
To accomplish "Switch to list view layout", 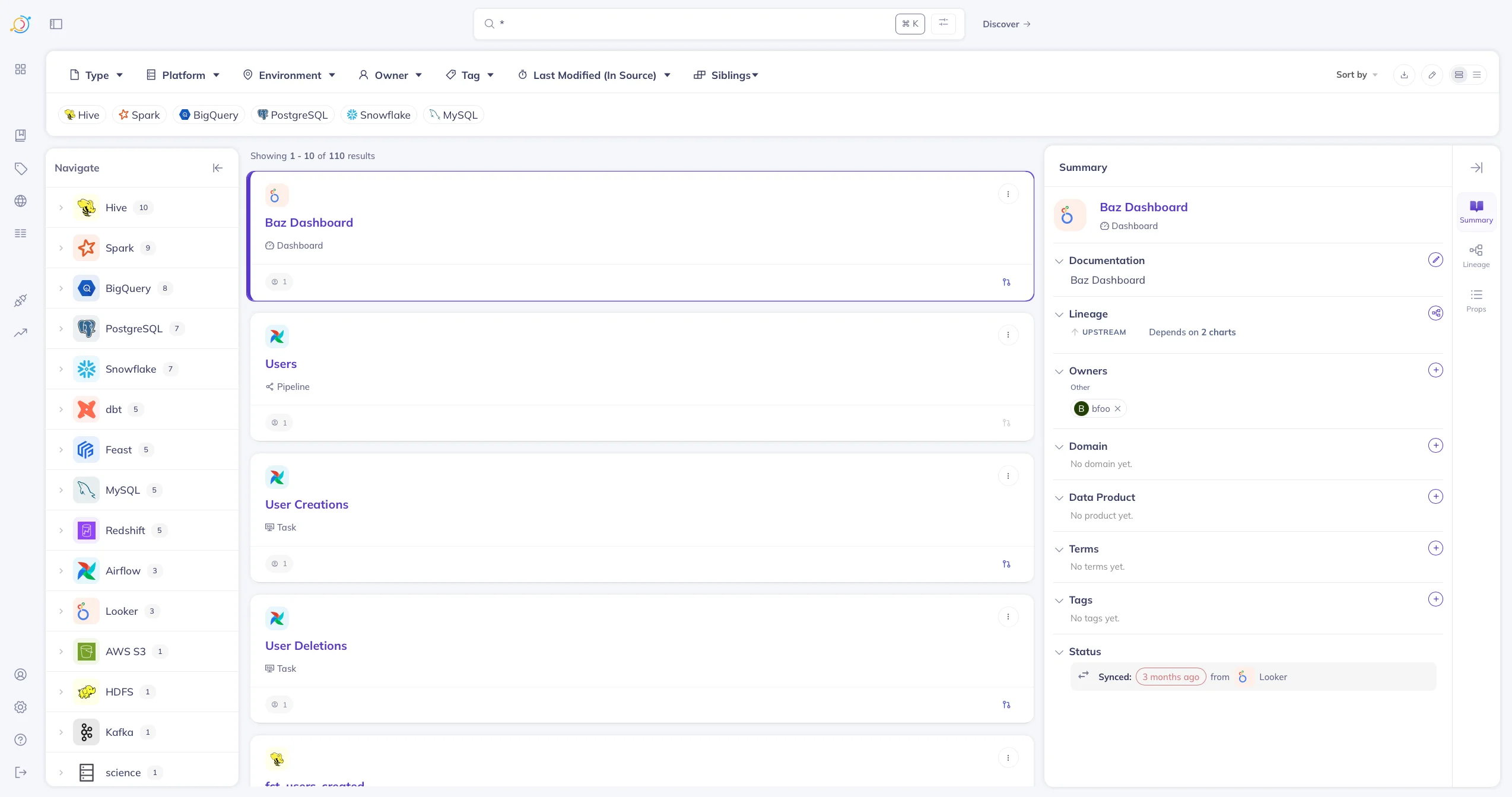I will (1477, 75).
